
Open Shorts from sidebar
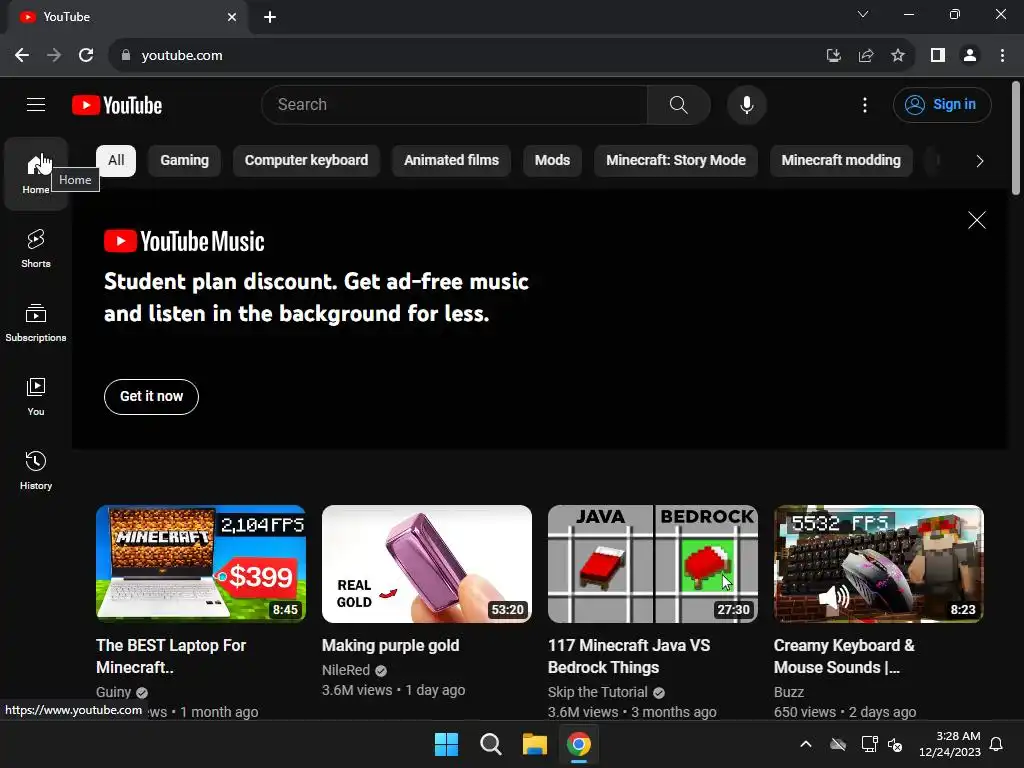pos(36,248)
